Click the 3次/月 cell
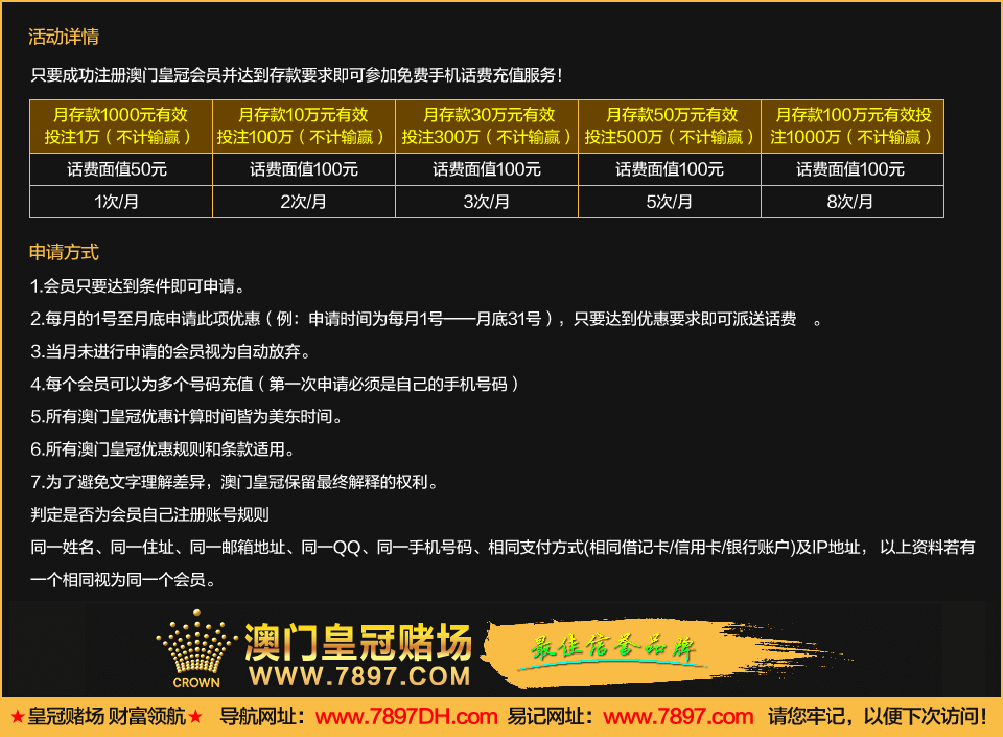1003x737 pixels. tap(487, 202)
